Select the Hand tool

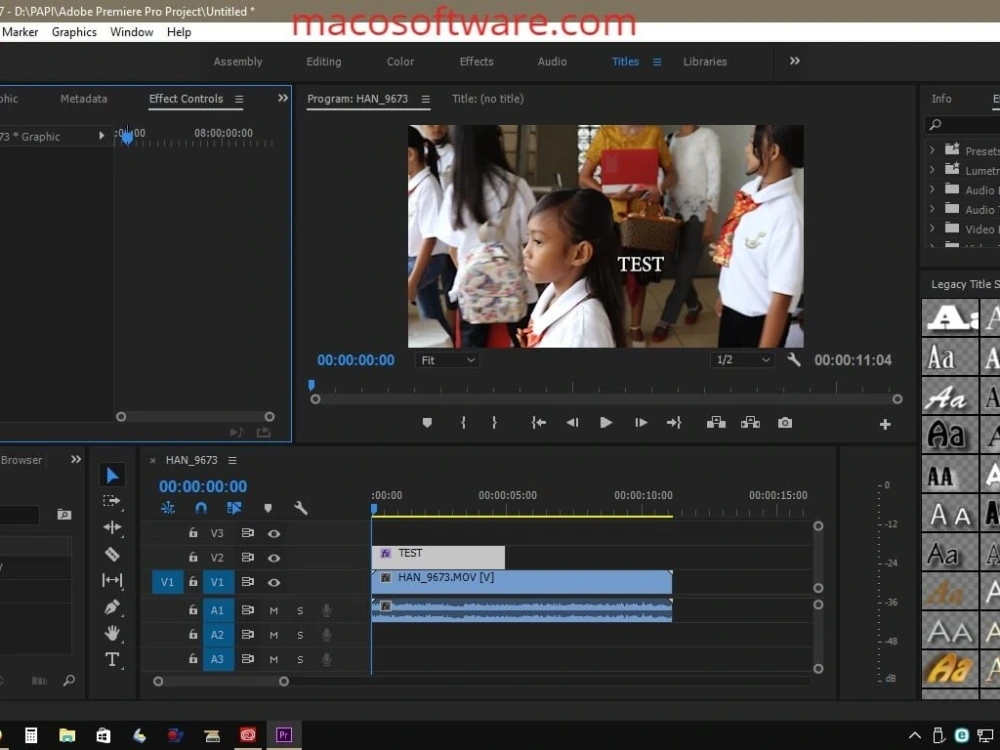112,633
